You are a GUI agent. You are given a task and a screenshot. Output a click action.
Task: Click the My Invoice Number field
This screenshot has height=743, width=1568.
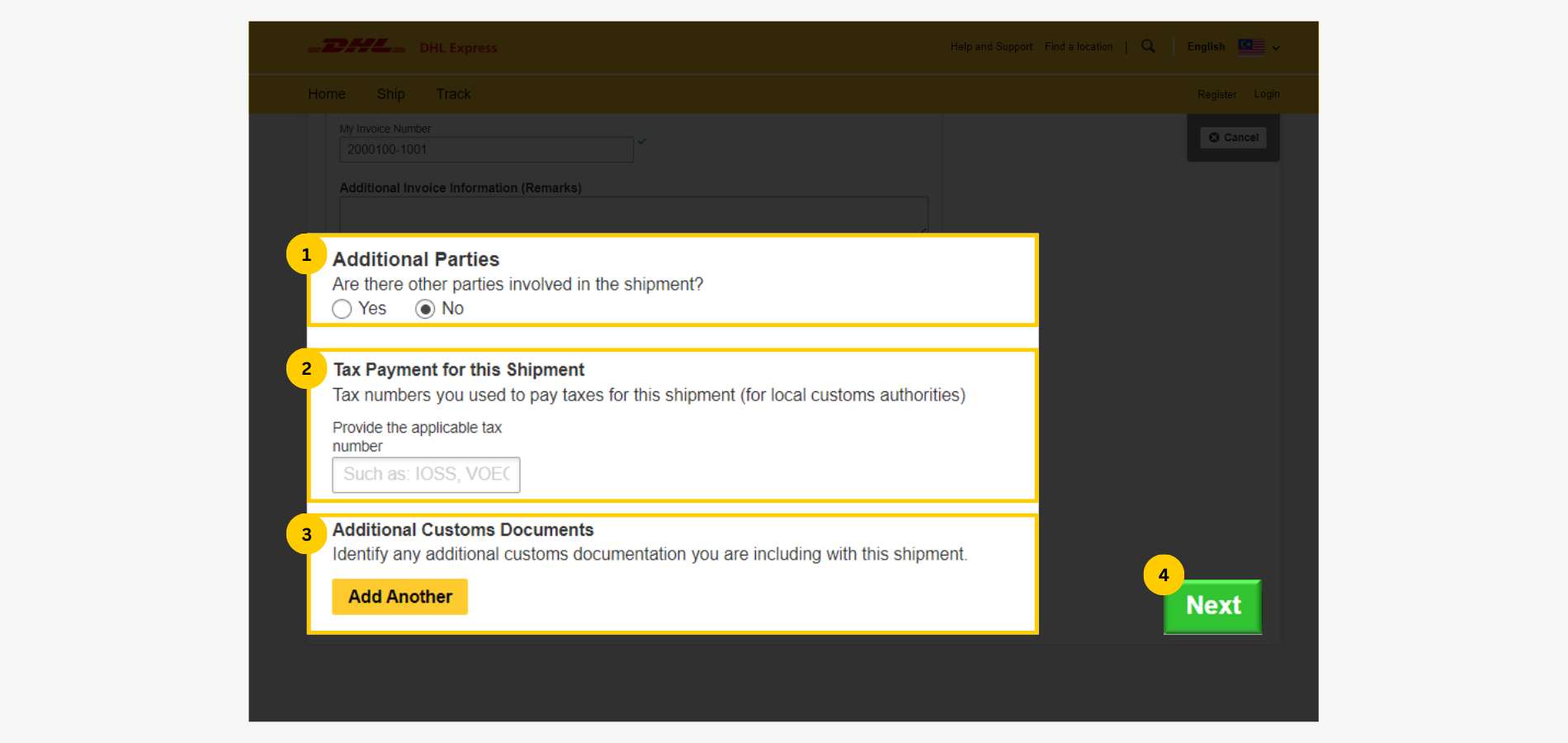487,149
